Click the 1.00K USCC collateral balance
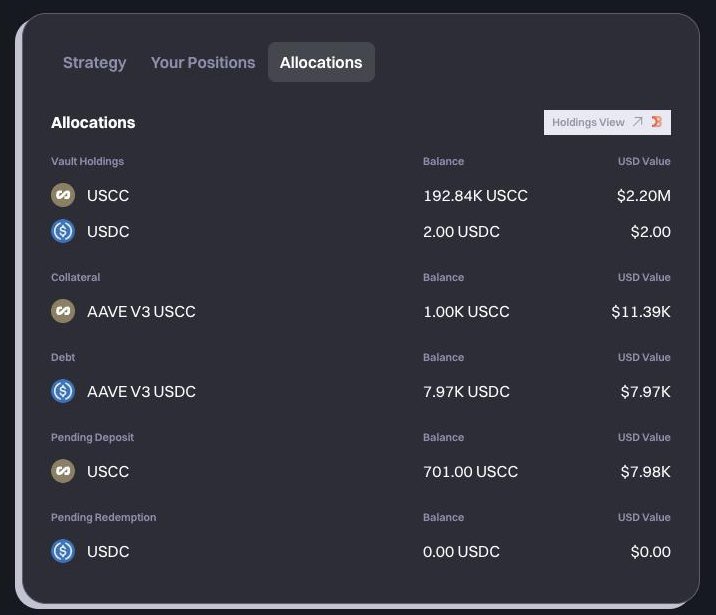 (x=466, y=311)
